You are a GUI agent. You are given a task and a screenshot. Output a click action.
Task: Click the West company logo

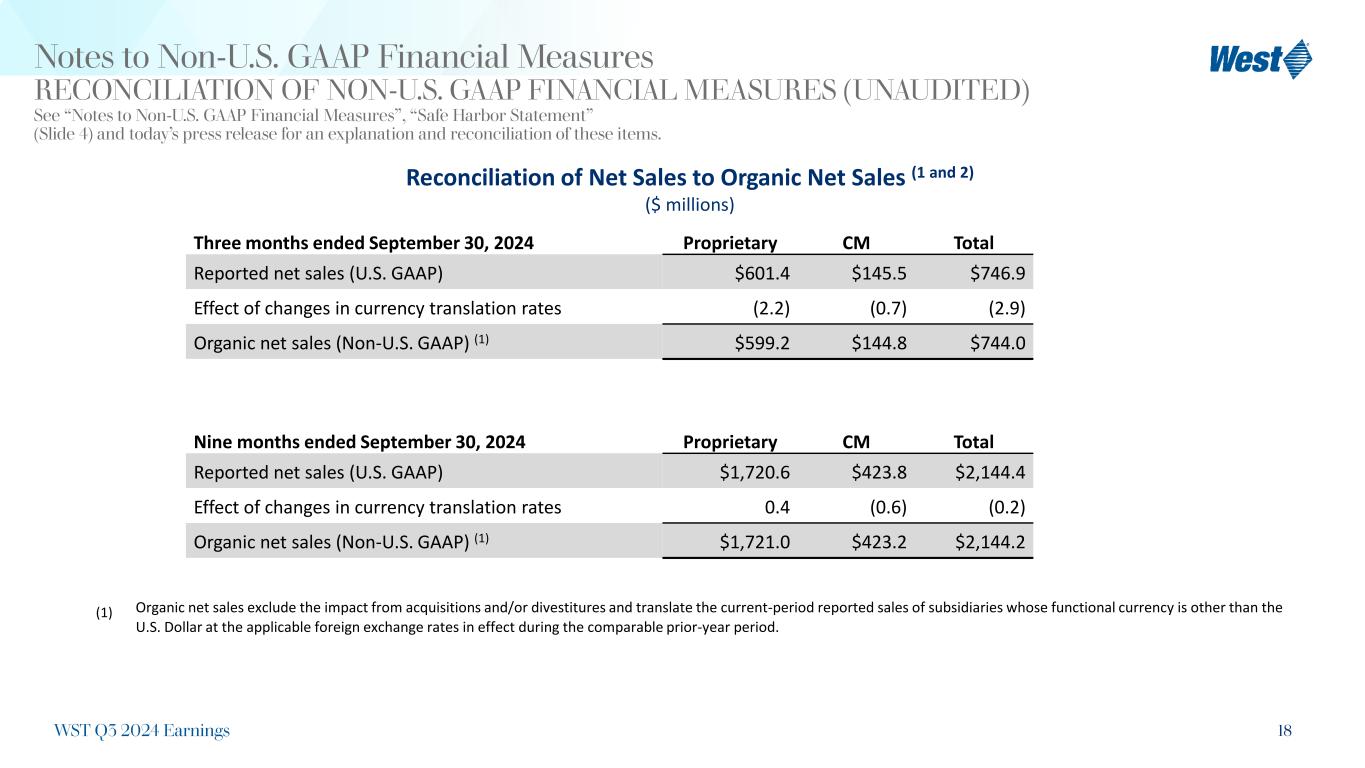1260,59
